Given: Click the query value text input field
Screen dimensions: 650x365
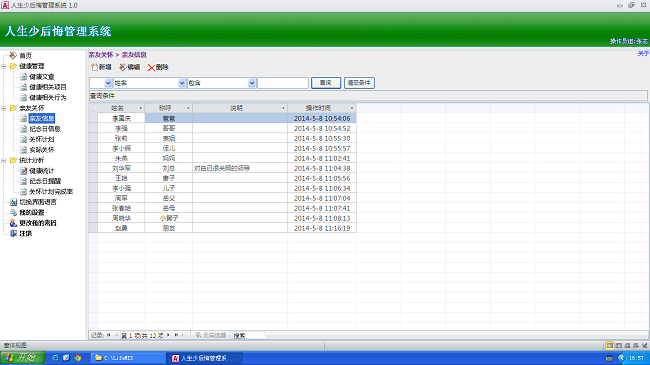Looking at the screenshot, I should (x=283, y=83).
